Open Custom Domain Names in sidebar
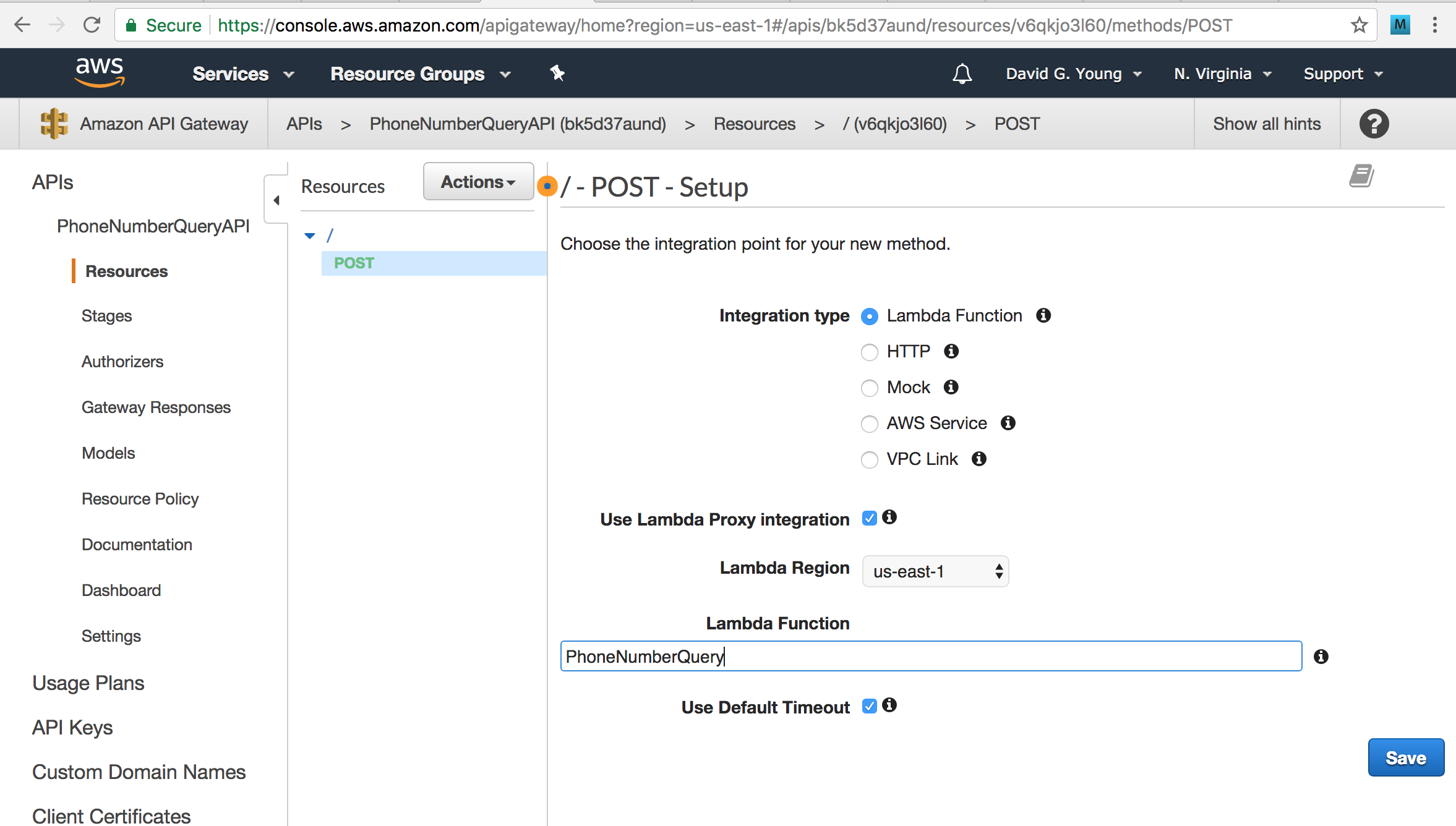 [x=139, y=772]
